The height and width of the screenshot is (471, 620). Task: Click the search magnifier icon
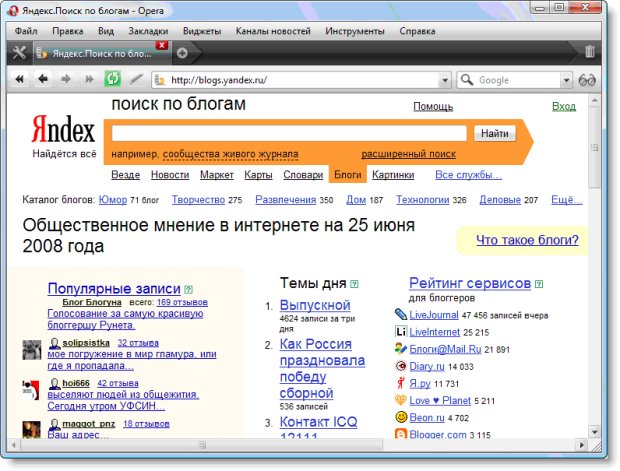(x=467, y=80)
